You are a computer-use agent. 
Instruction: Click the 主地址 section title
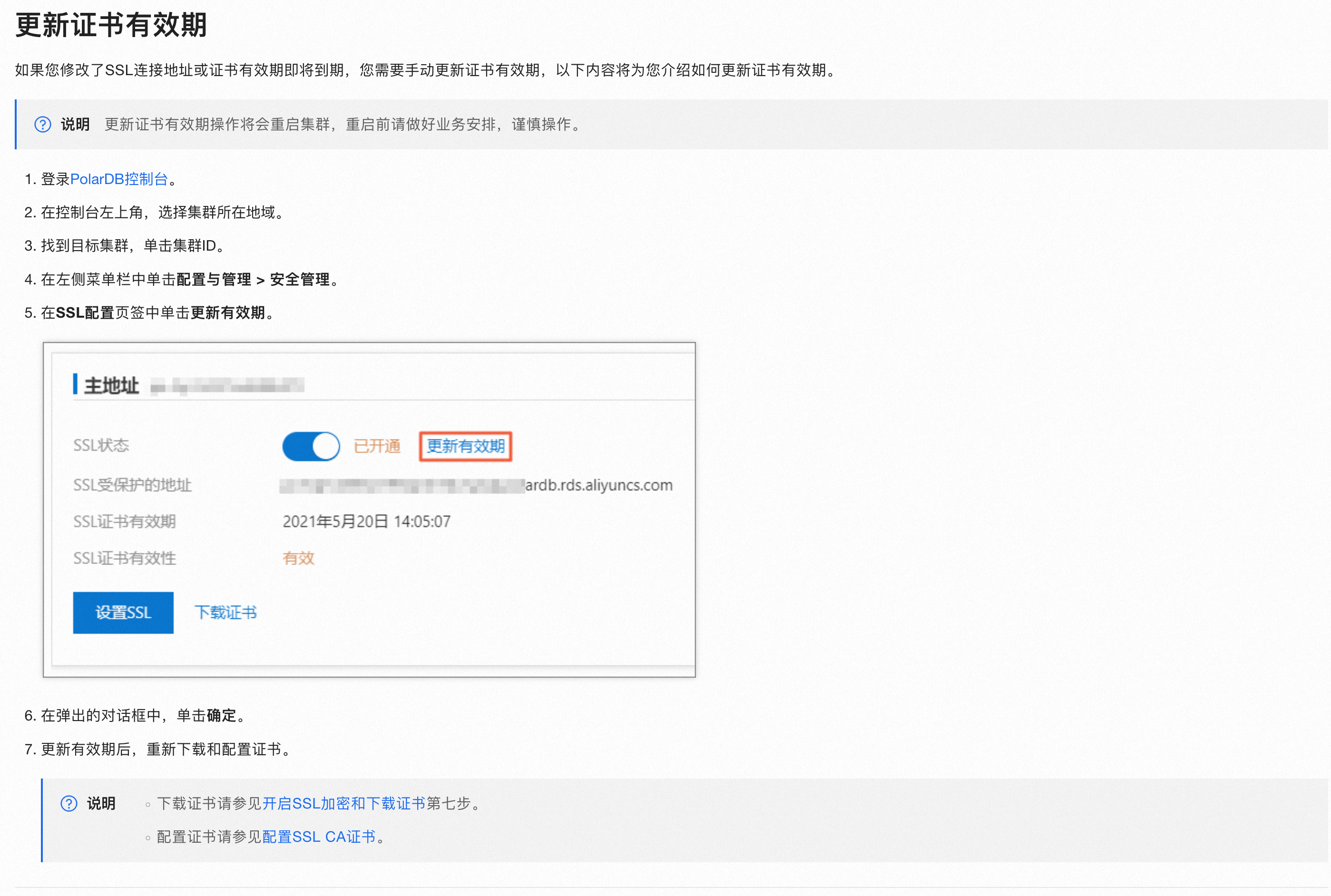[111, 386]
